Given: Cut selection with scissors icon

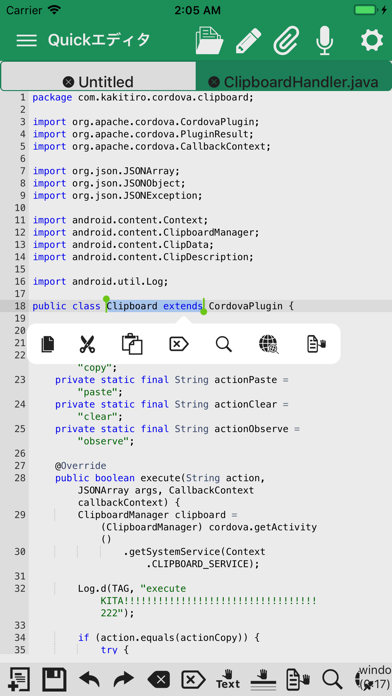Looking at the screenshot, I should click(88, 344).
